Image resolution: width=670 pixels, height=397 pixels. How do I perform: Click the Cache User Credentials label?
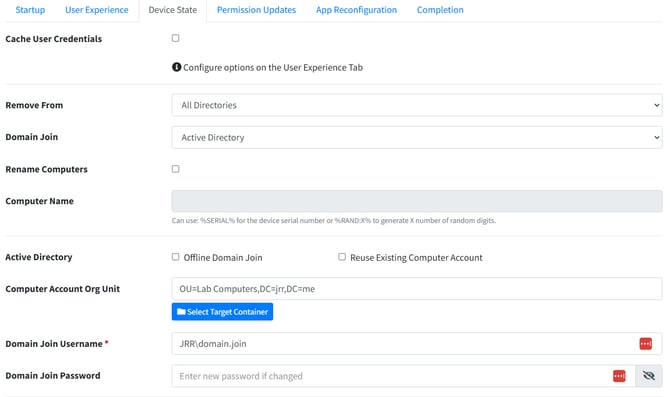pos(53,39)
